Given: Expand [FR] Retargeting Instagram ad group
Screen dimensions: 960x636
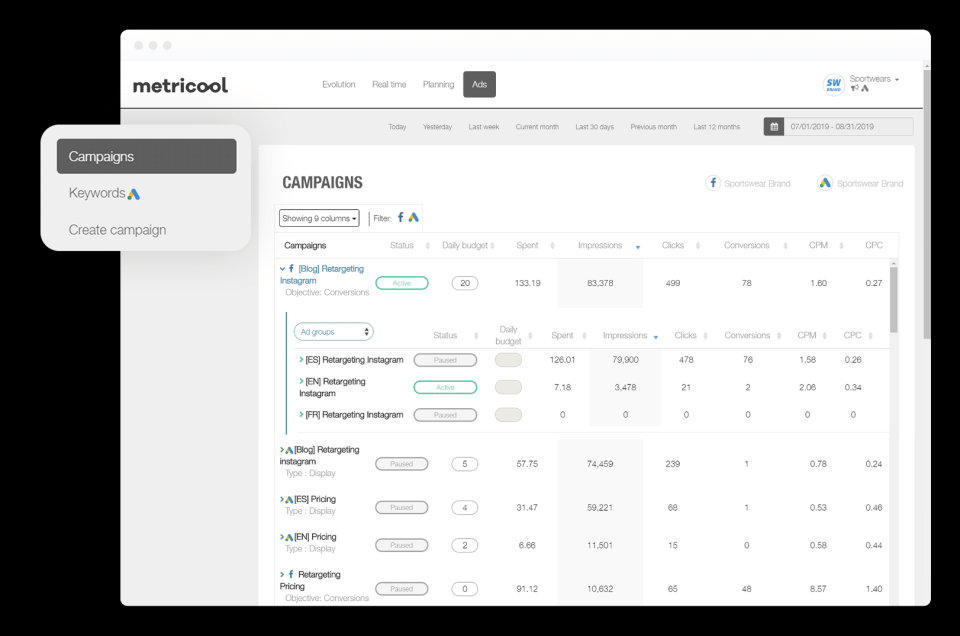Looking at the screenshot, I should pos(301,414).
